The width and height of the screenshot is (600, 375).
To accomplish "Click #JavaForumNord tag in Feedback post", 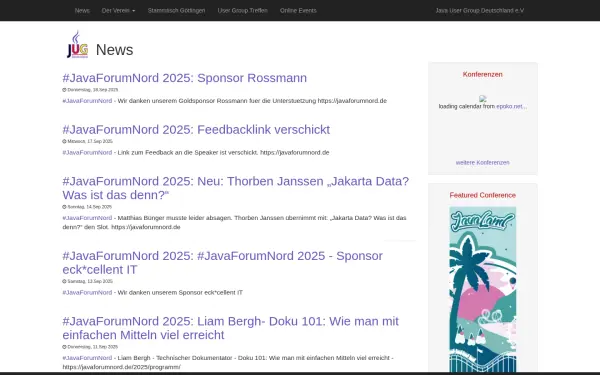I will tap(87, 152).
